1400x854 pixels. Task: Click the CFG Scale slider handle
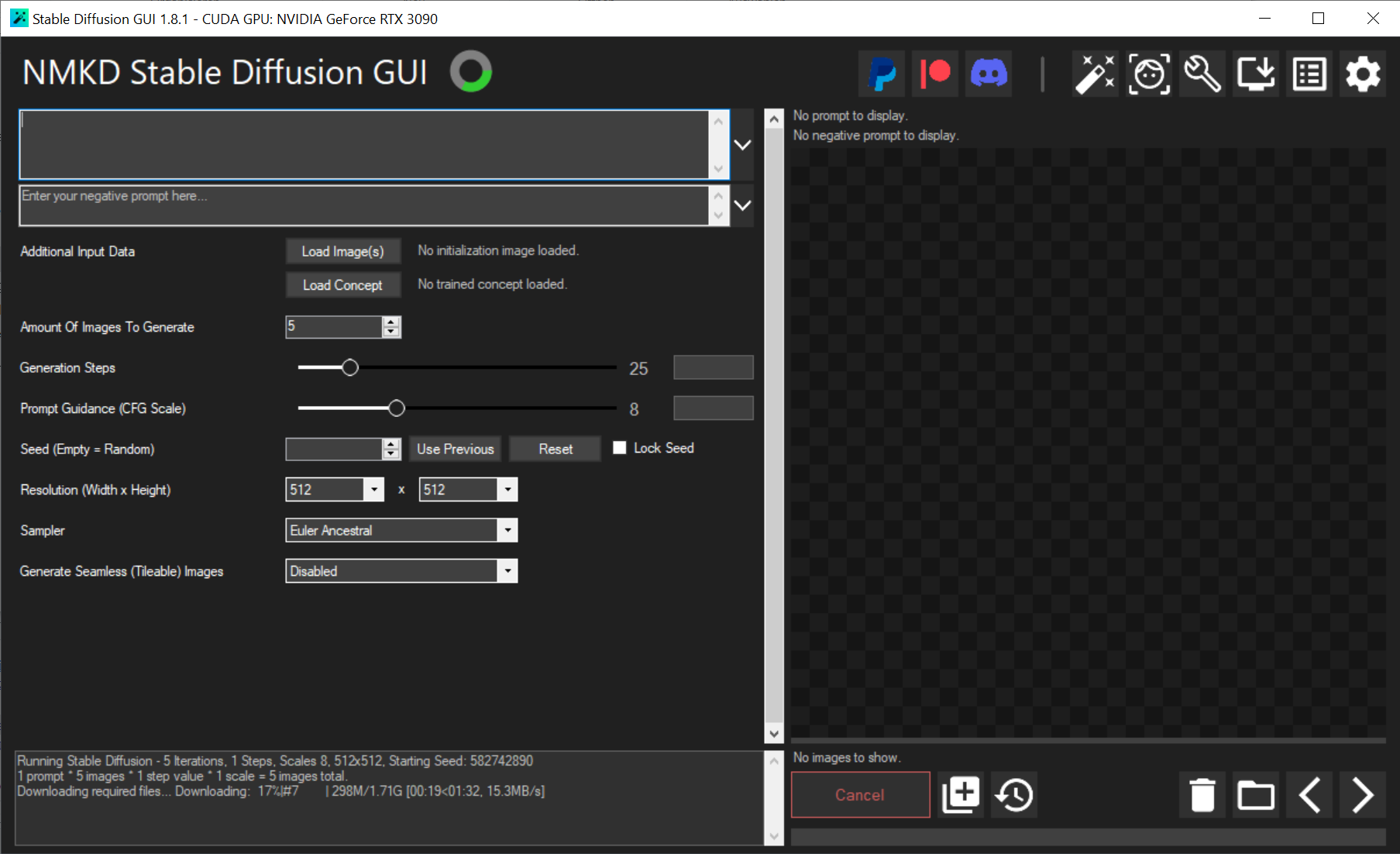point(397,408)
